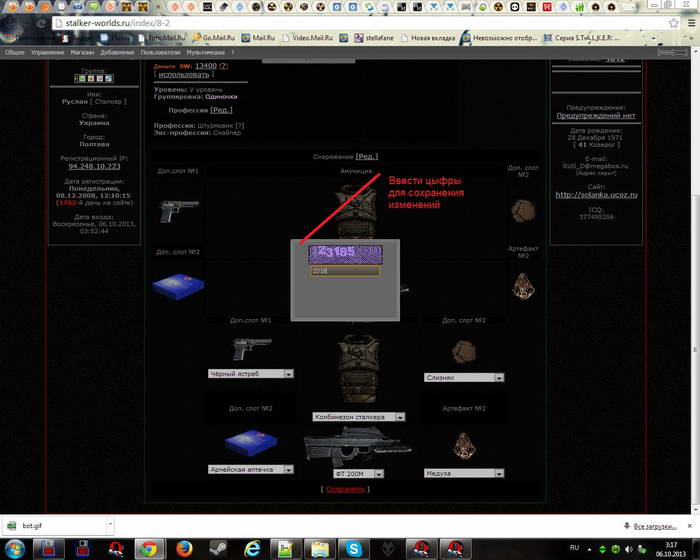The height and width of the screenshot is (560, 700).
Task: Click the rifle image above ФТ 200М dropdown
Action: click(357, 447)
